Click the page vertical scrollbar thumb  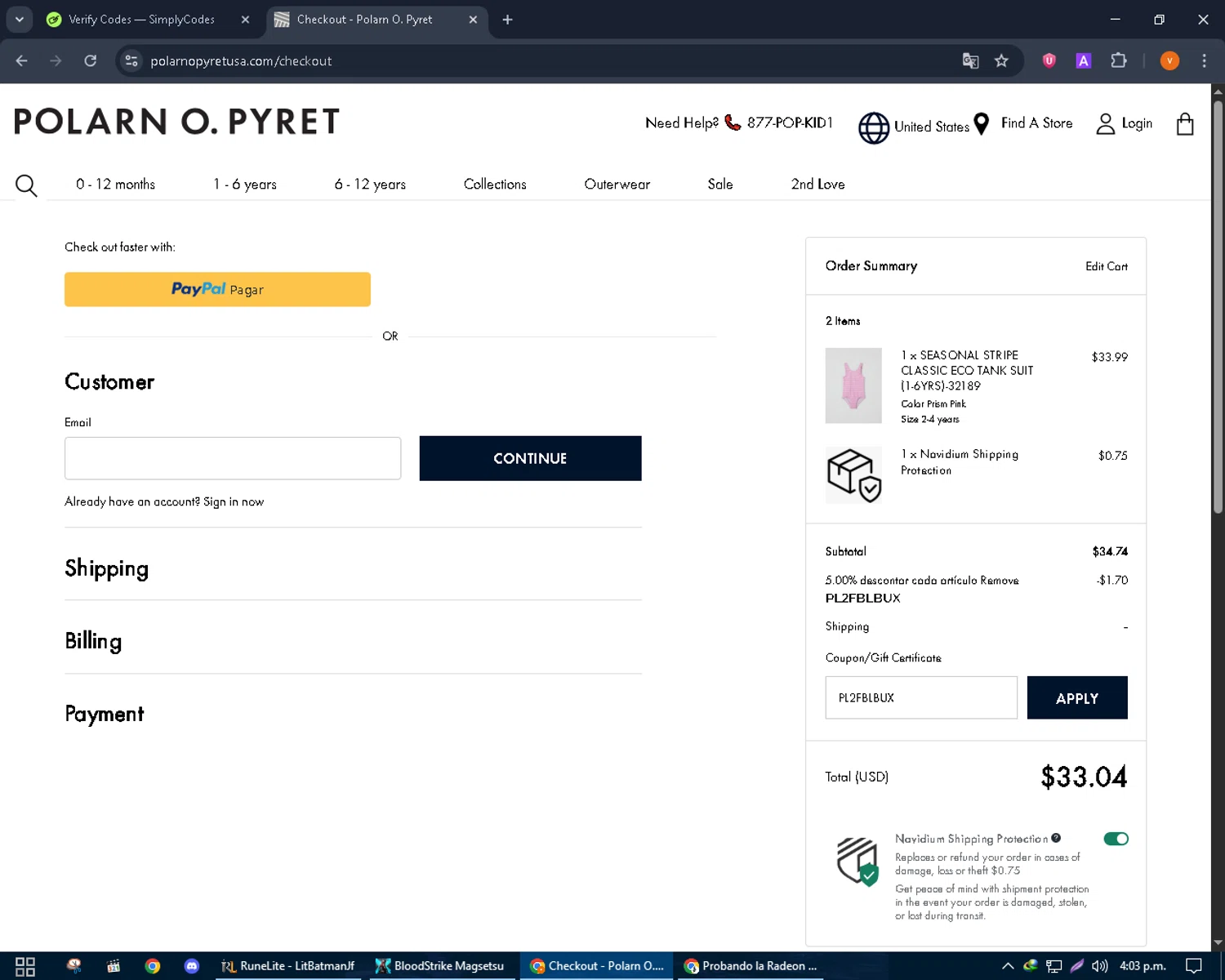(x=1218, y=306)
